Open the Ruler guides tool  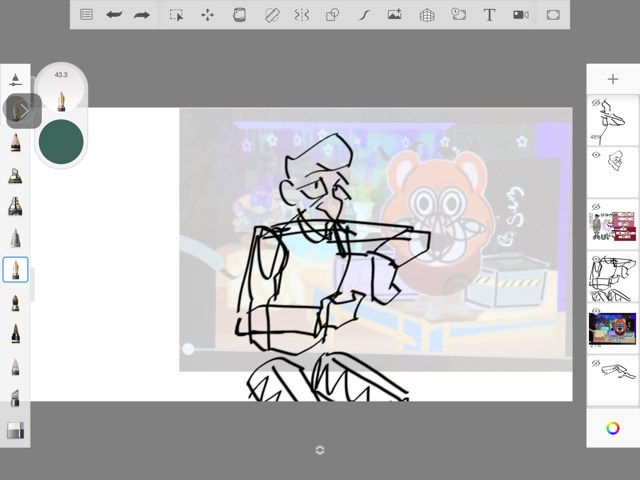click(271, 15)
